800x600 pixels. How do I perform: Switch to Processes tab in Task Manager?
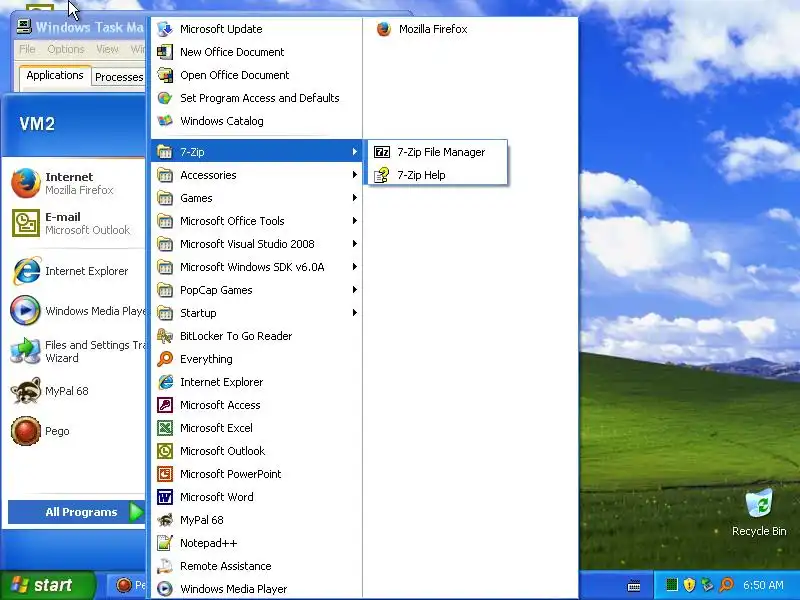pos(119,77)
